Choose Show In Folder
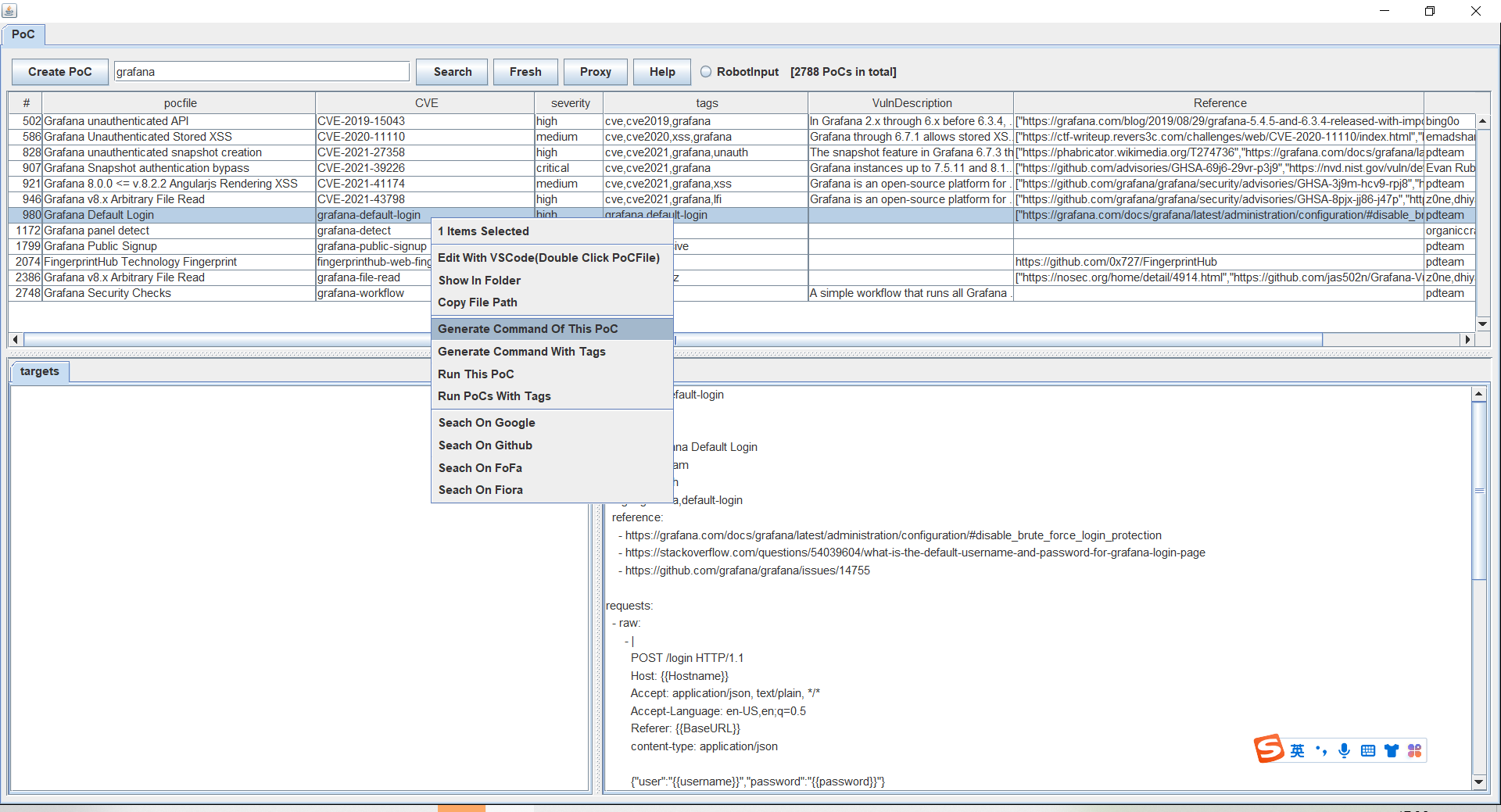 click(x=552, y=281)
